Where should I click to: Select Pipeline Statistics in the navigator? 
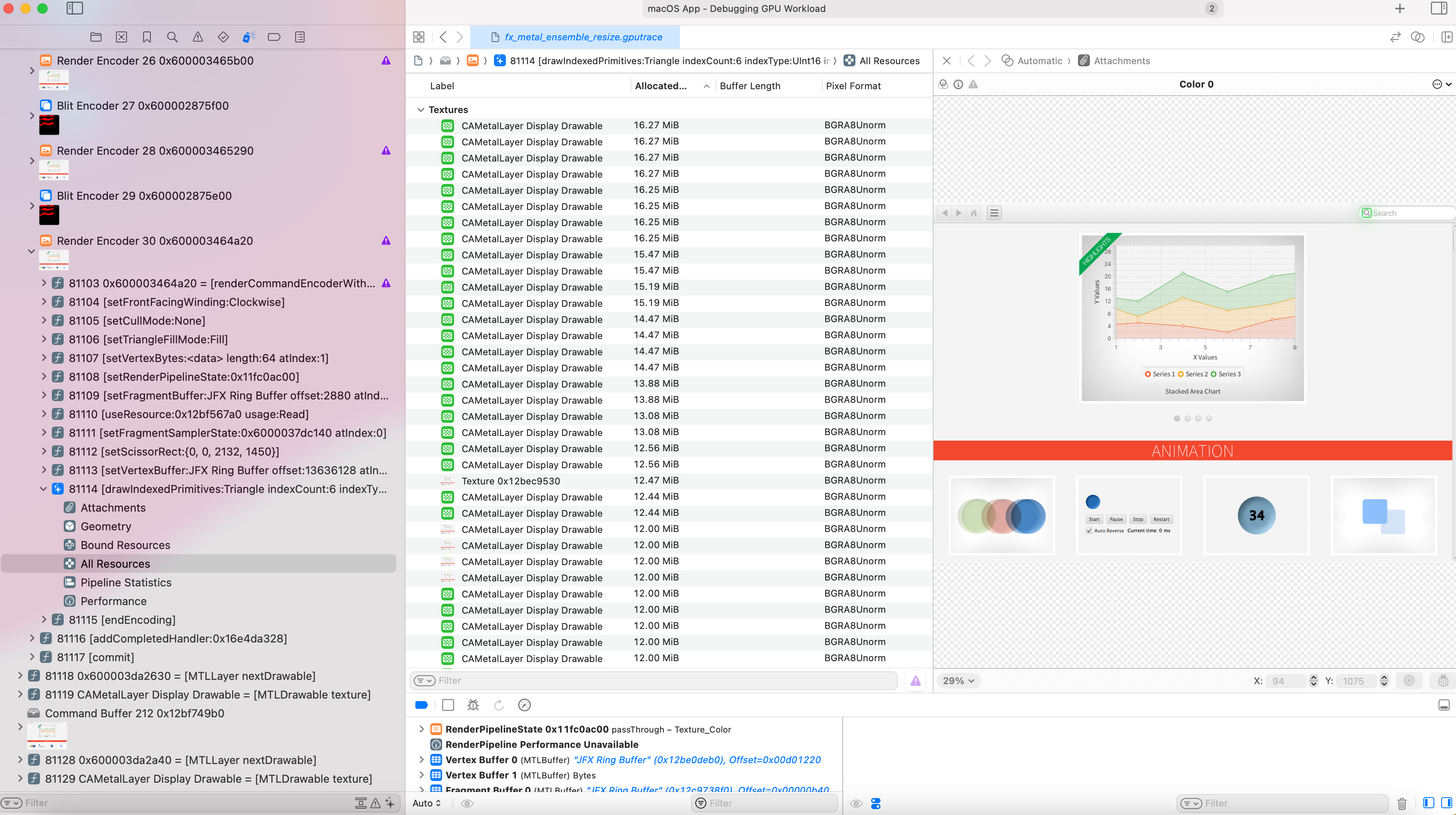125,582
